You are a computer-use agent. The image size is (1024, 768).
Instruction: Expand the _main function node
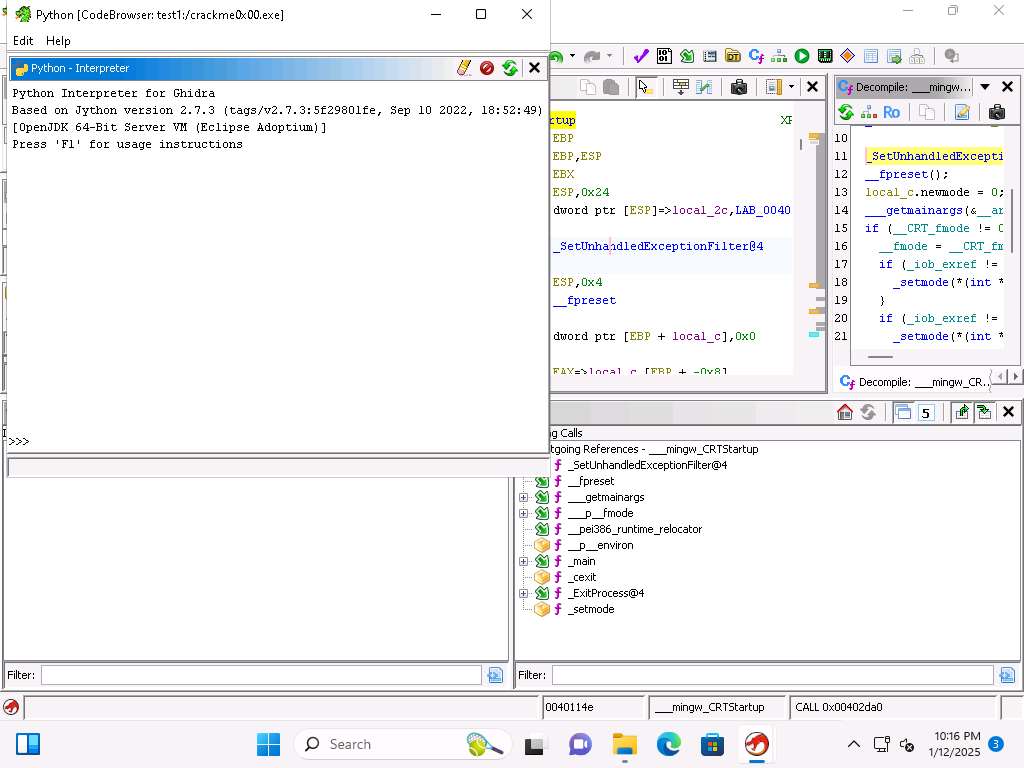pyautogui.click(x=523, y=561)
